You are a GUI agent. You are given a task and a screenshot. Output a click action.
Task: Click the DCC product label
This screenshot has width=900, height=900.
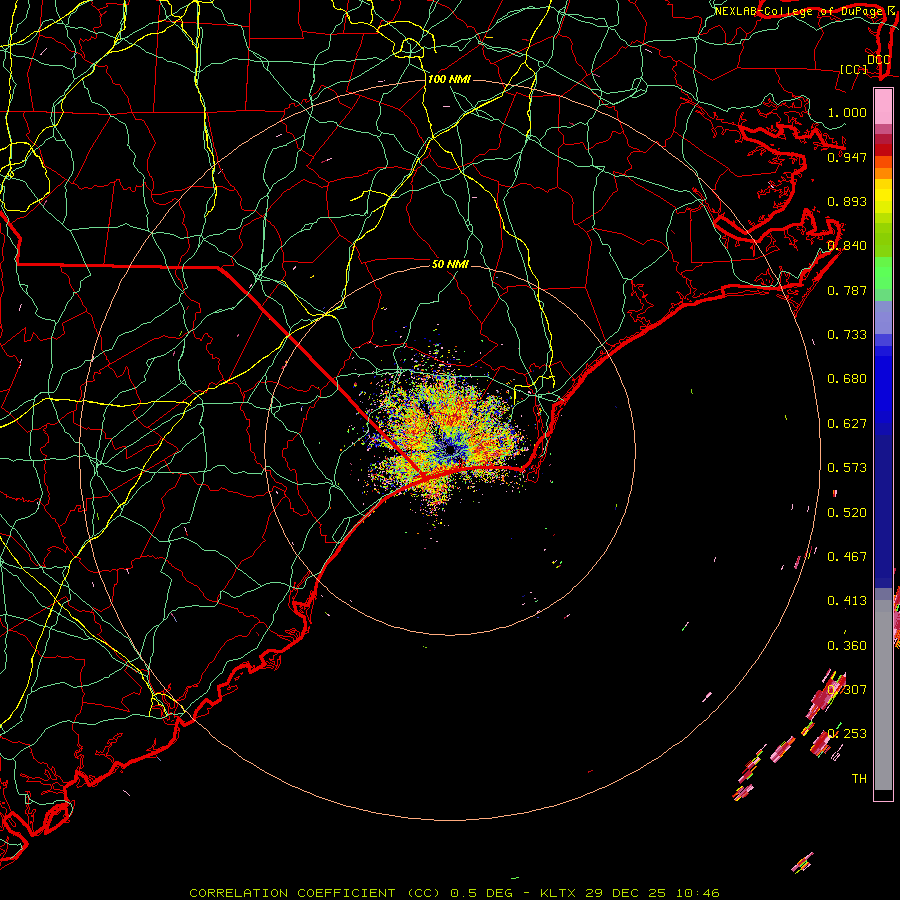pos(879,59)
